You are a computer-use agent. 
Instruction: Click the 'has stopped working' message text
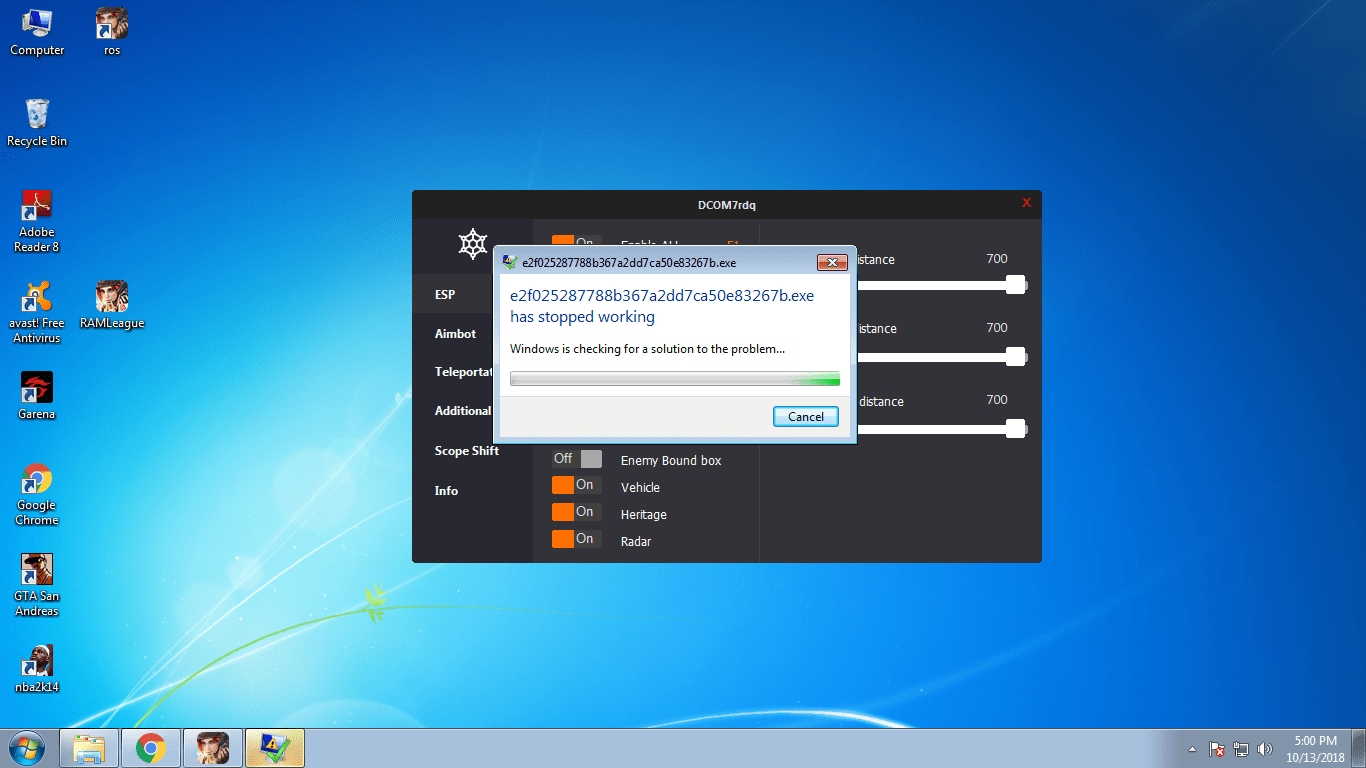[582, 317]
